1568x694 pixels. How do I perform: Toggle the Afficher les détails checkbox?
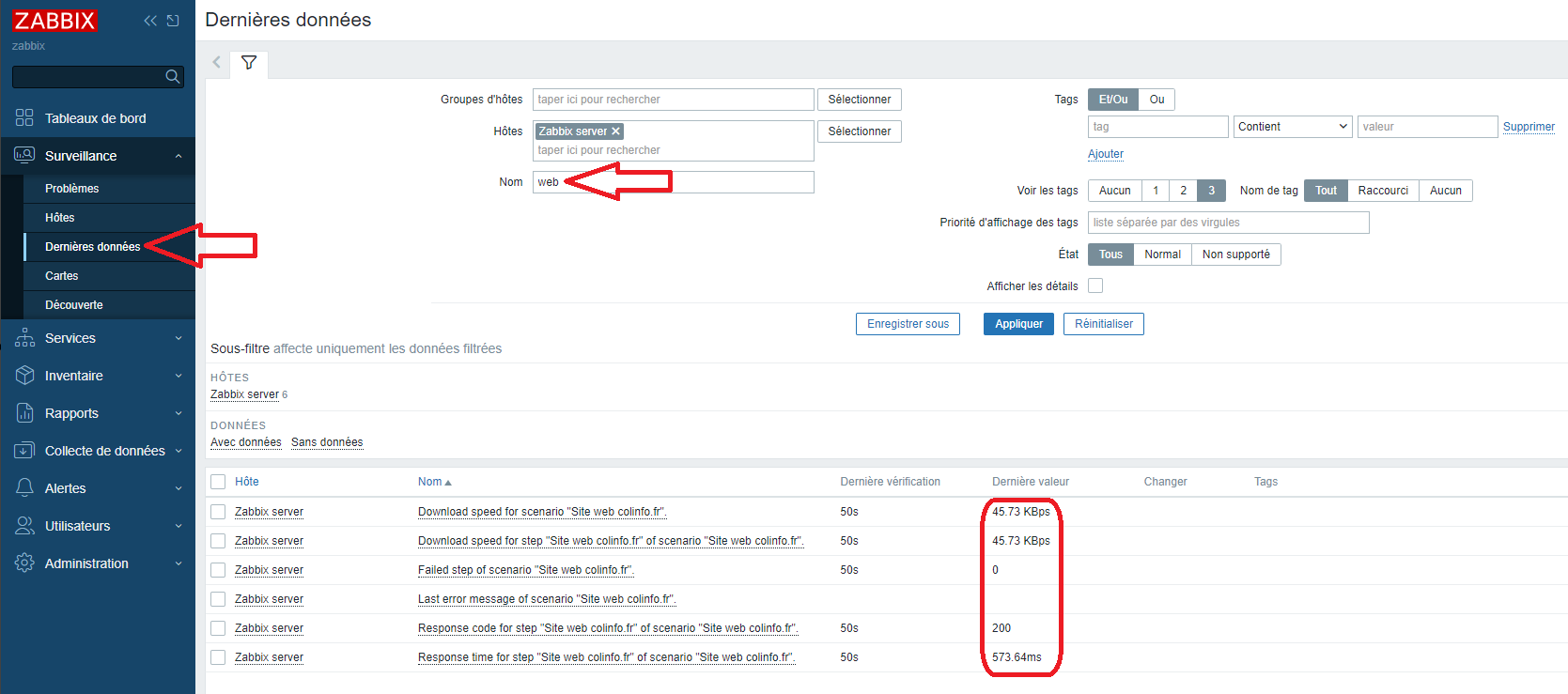1095,285
